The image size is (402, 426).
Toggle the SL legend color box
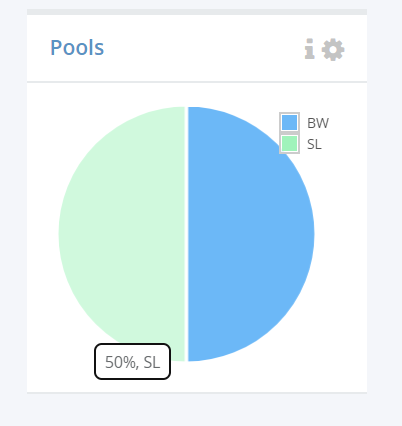[x=289, y=144]
